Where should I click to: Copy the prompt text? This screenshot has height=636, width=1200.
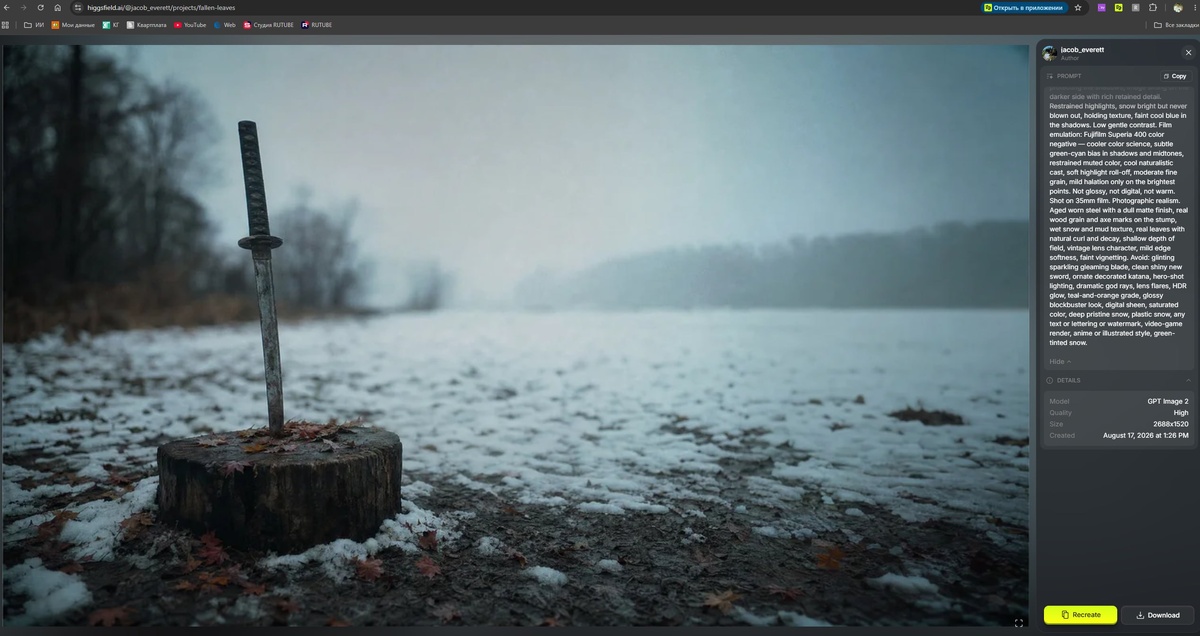click(x=1175, y=76)
